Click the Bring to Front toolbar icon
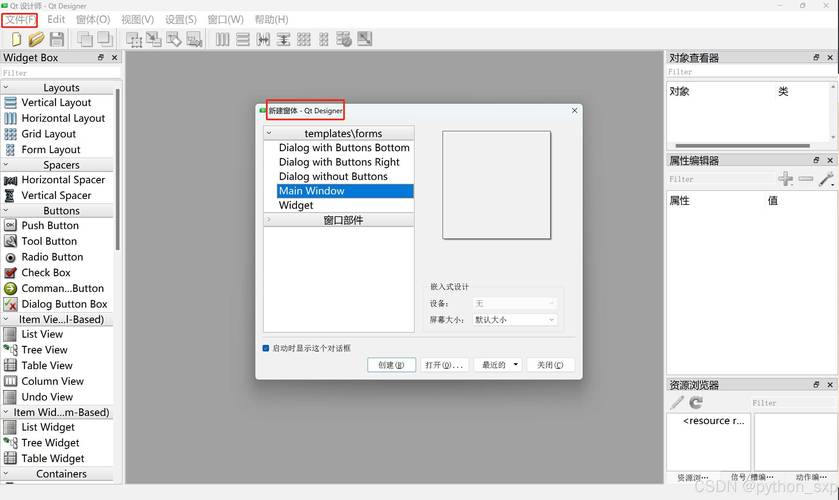The width and height of the screenshot is (839, 500). click(105, 39)
